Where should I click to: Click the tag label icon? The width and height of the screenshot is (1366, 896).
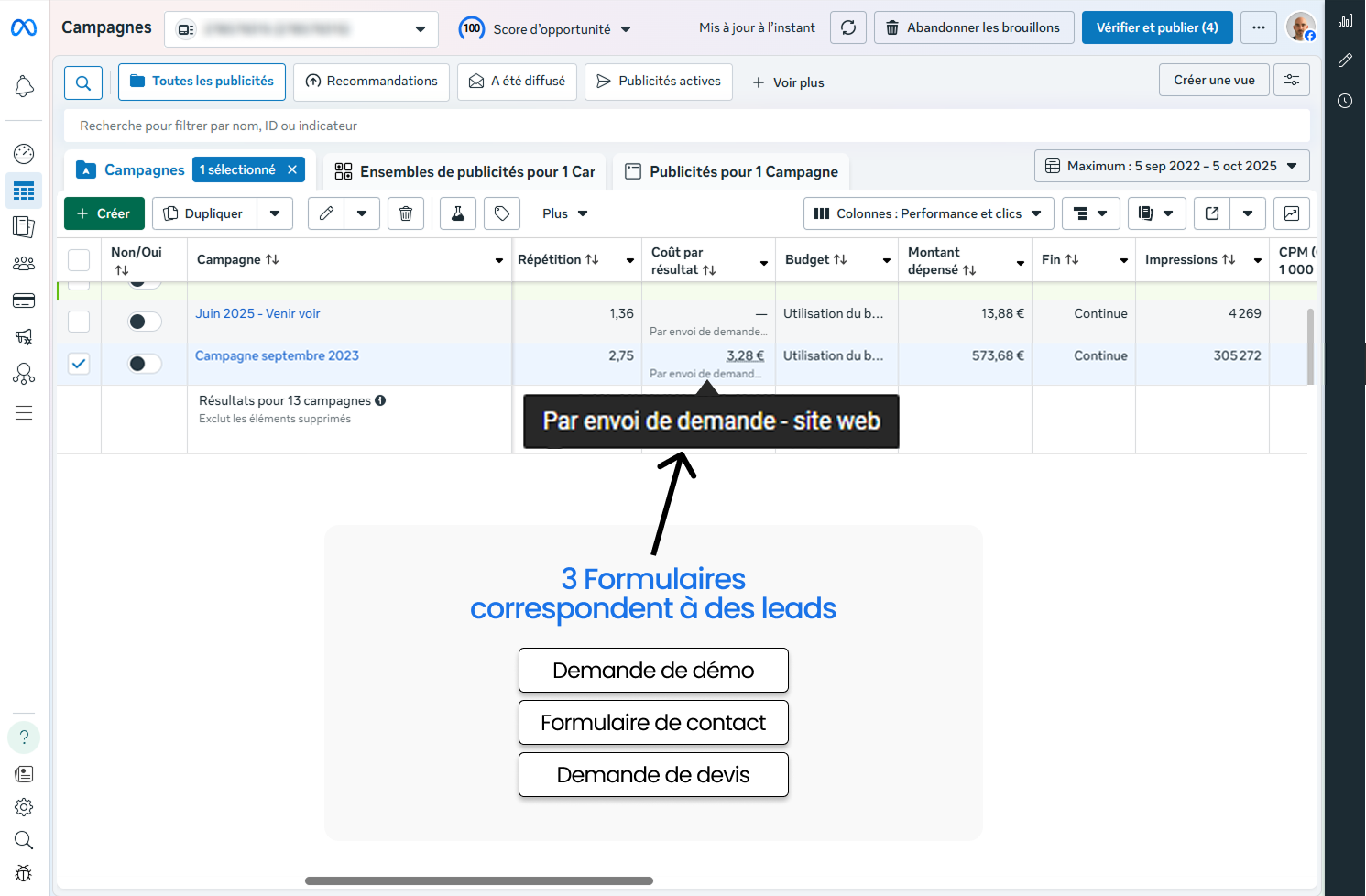click(x=502, y=213)
